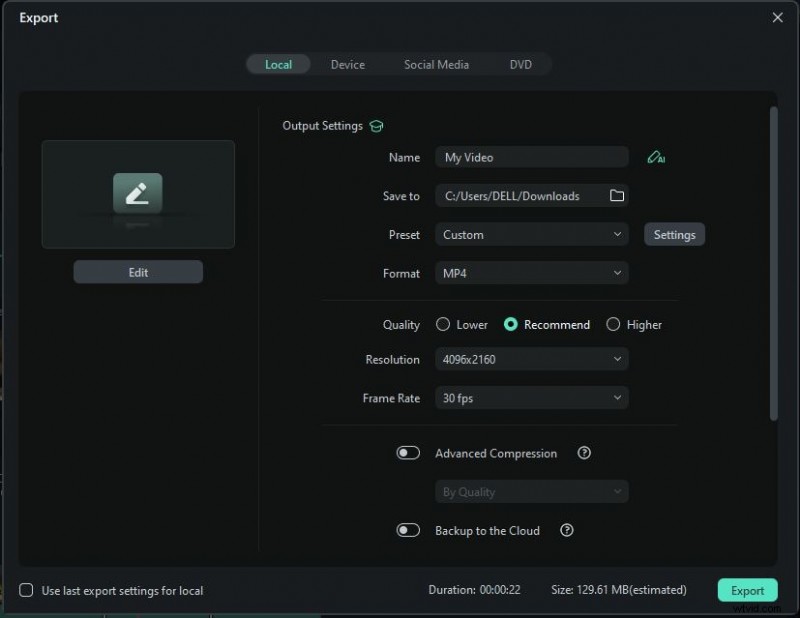Select the DVD tab
The image size is (800, 618).
click(521, 64)
